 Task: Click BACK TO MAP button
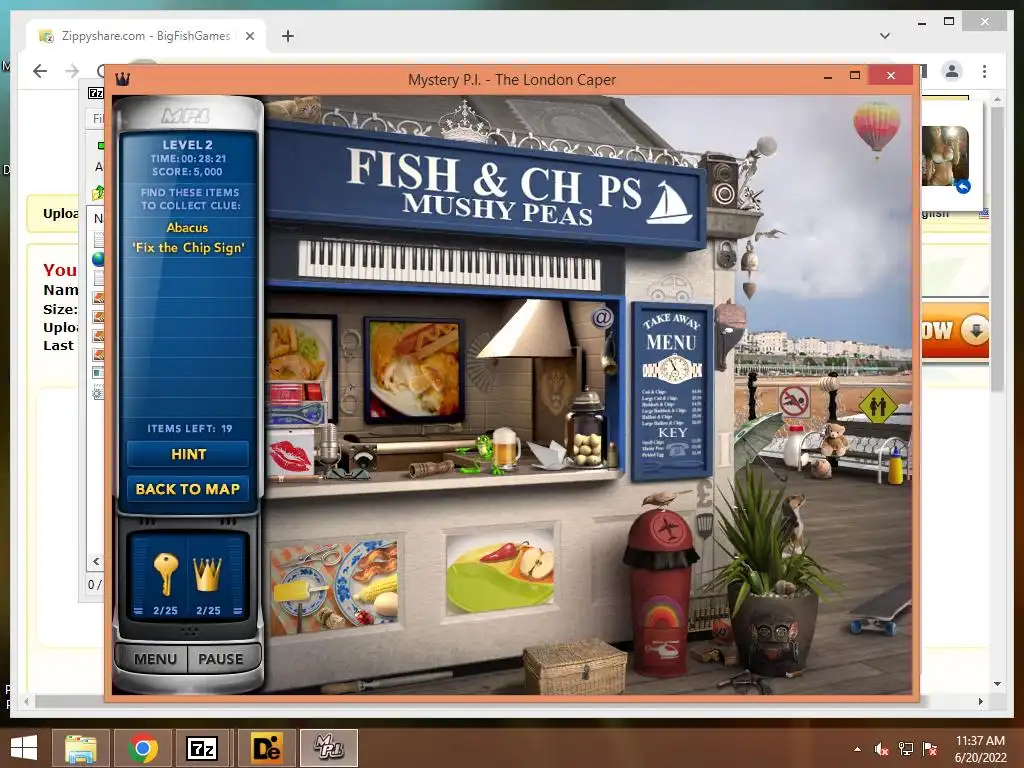click(x=188, y=489)
